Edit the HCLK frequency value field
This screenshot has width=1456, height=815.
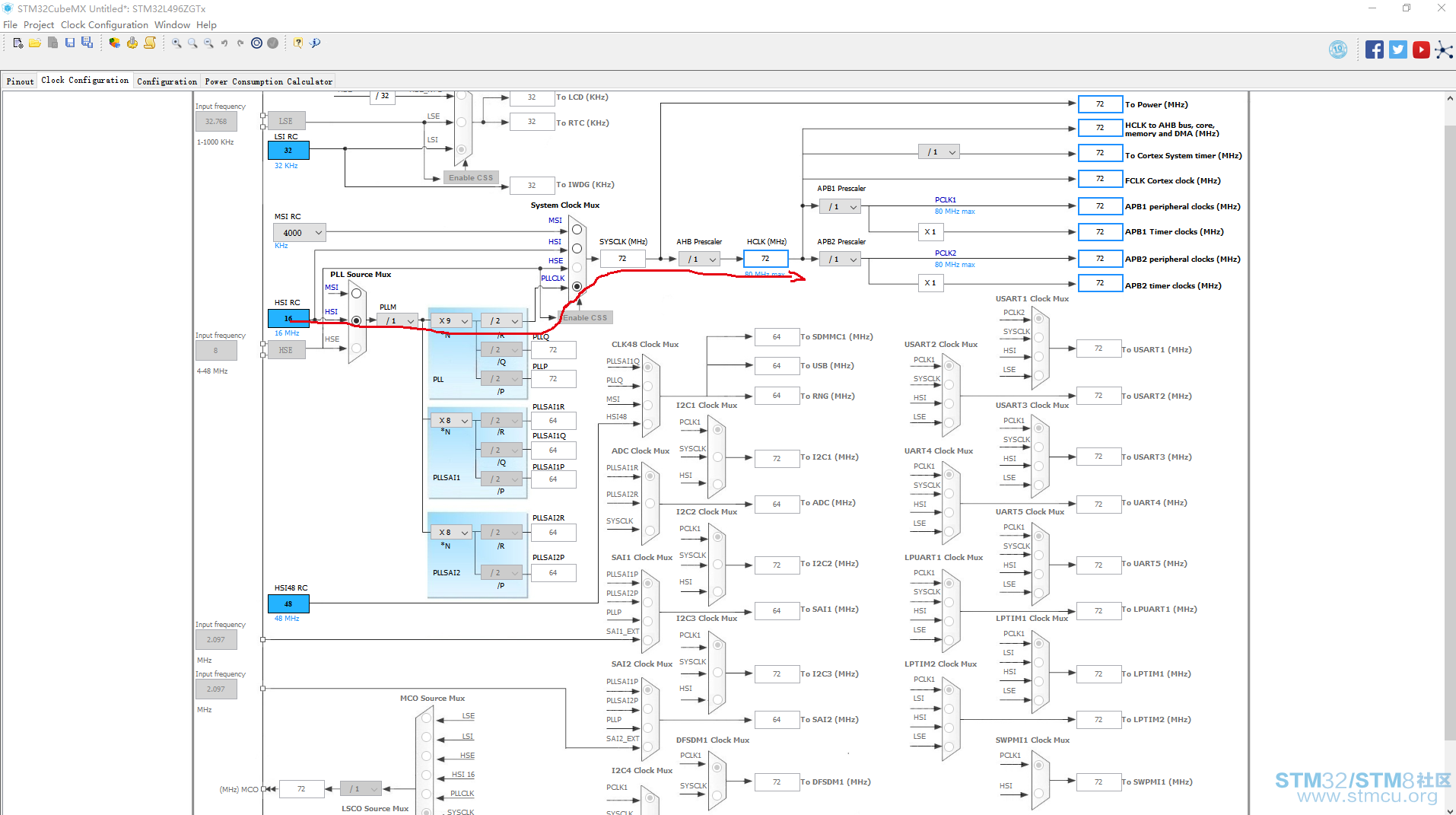(x=765, y=259)
